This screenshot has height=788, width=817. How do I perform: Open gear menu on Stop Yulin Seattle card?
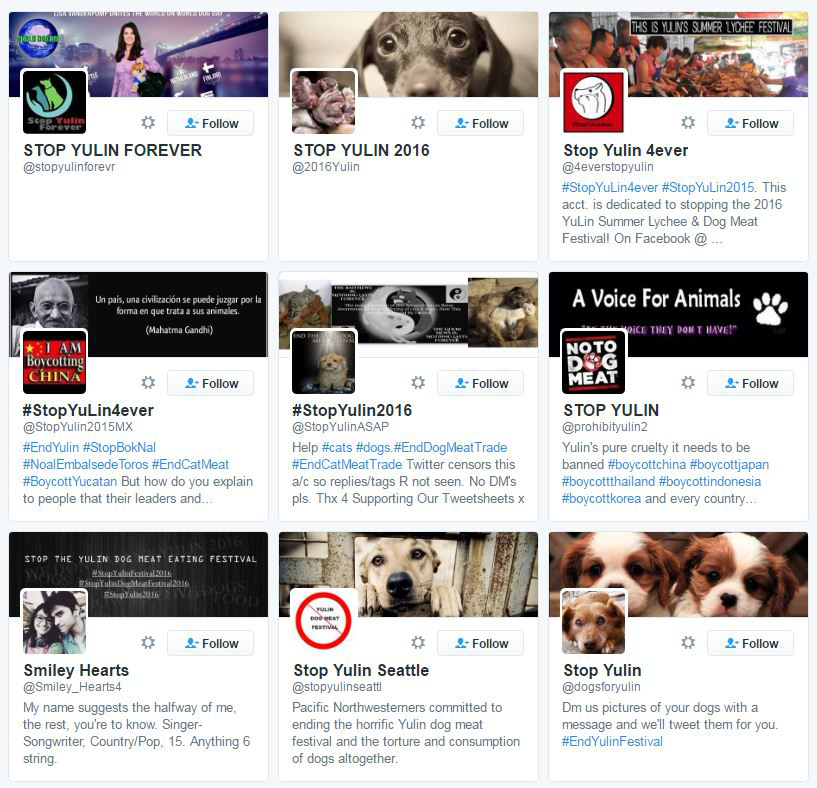click(x=418, y=643)
